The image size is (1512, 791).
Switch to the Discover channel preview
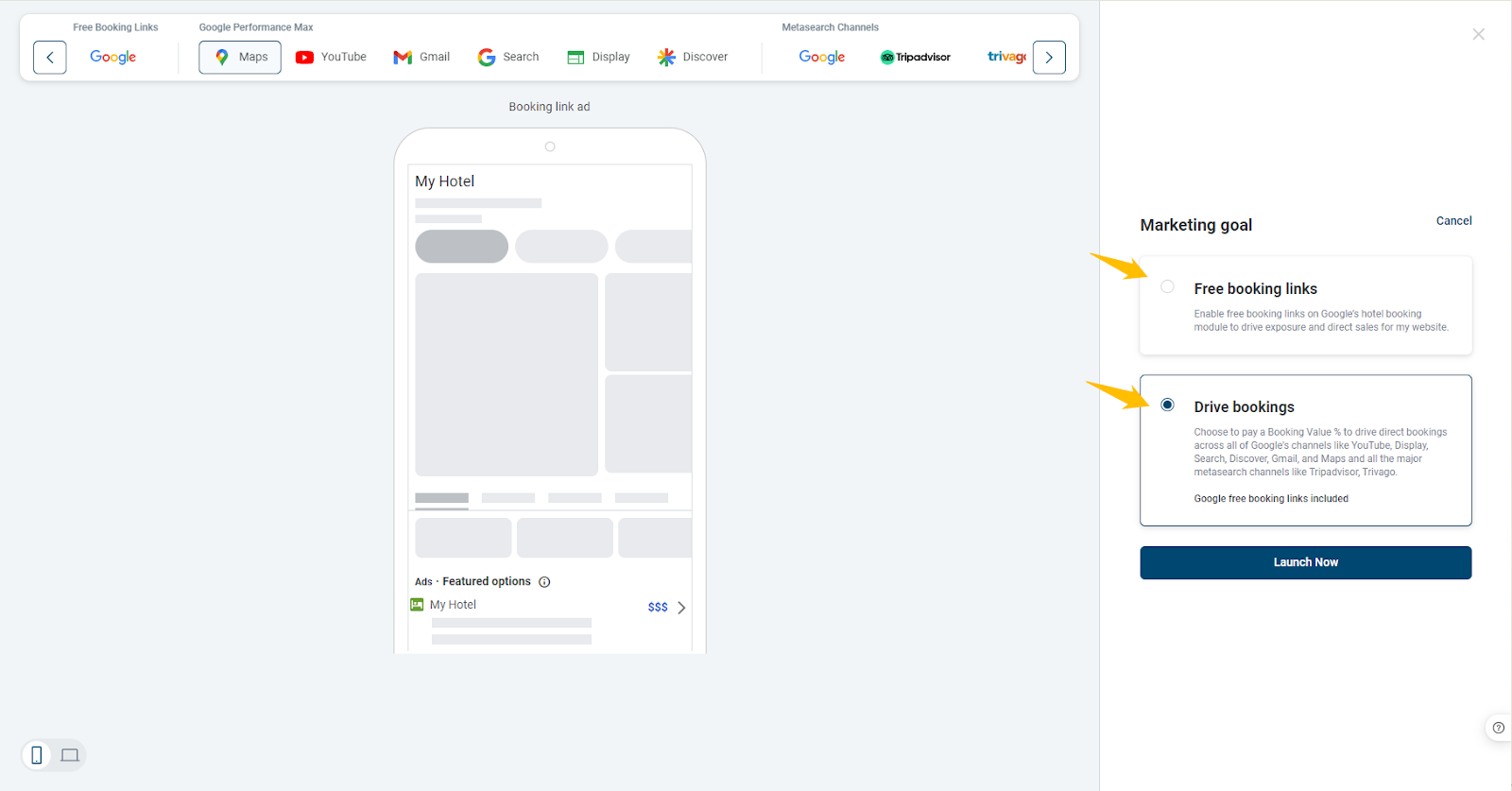tap(693, 58)
